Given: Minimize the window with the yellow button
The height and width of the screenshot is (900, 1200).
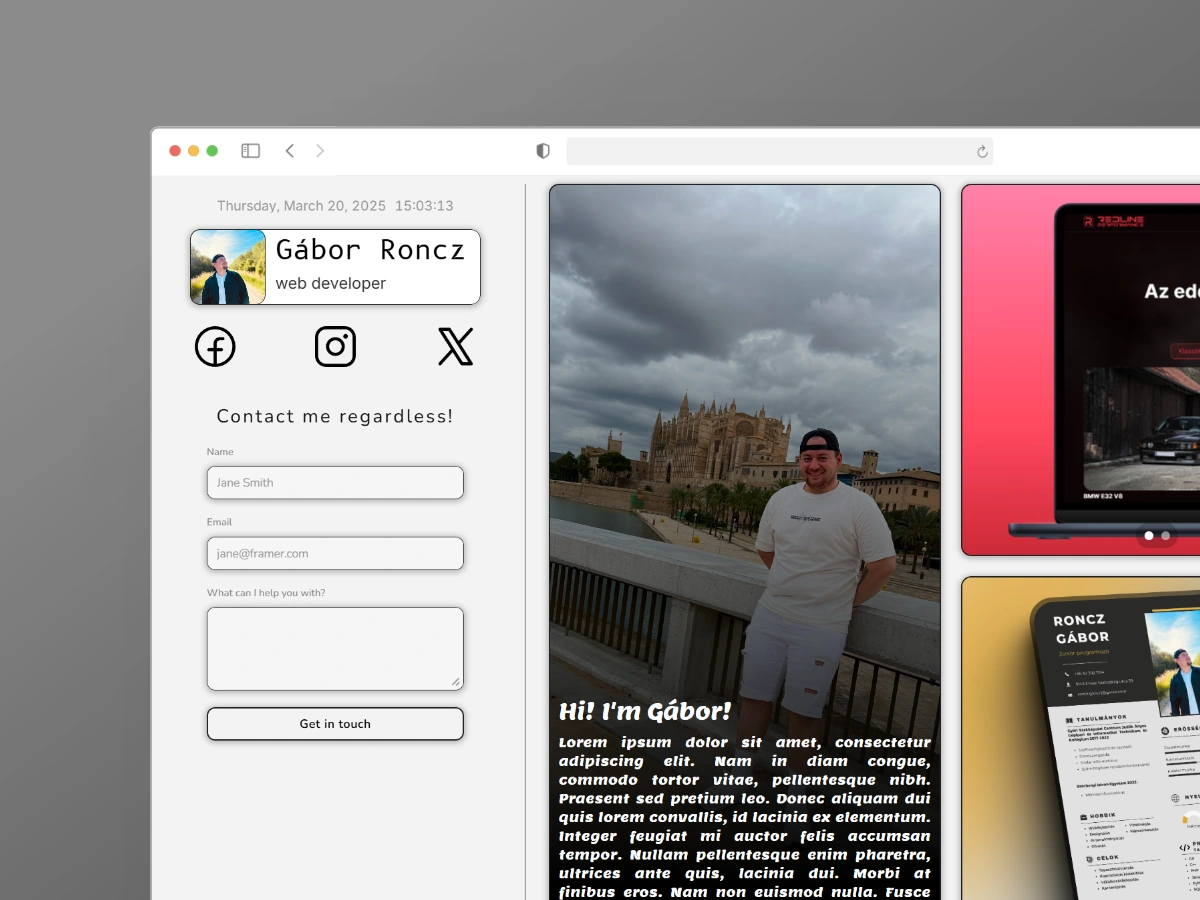Looking at the screenshot, I should 194,151.
